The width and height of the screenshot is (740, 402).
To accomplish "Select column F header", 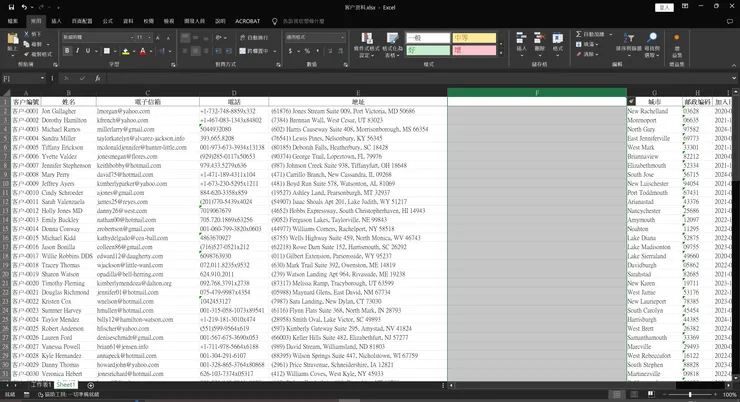I will 537,92.
